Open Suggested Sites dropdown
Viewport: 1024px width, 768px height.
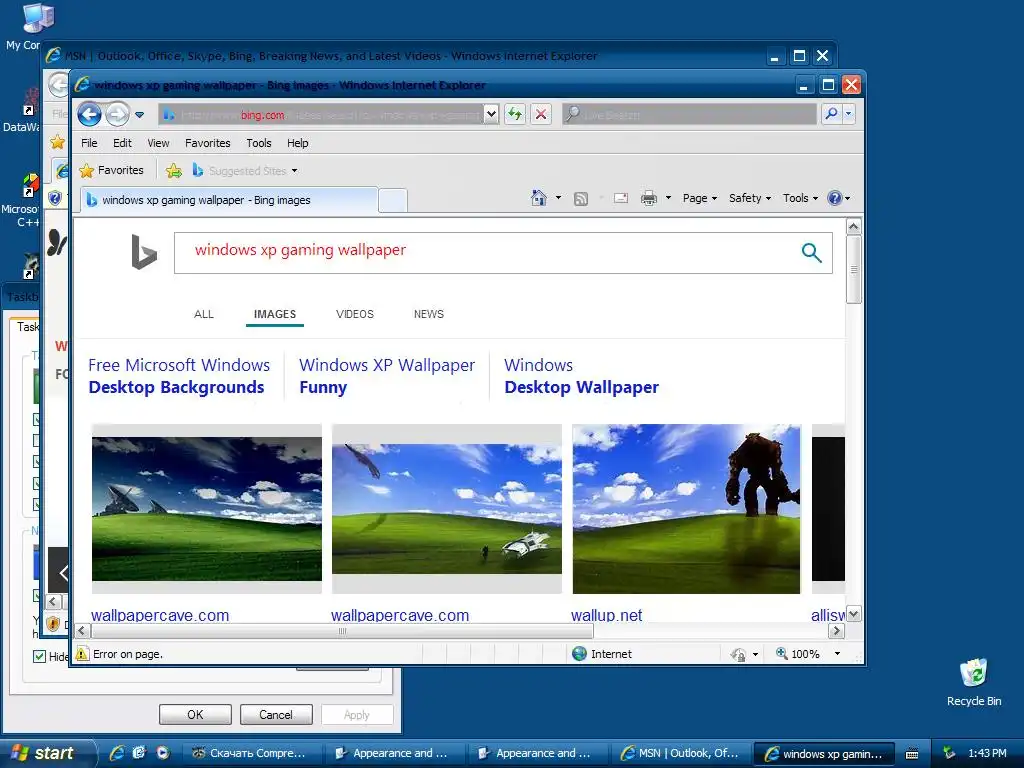tap(246, 170)
